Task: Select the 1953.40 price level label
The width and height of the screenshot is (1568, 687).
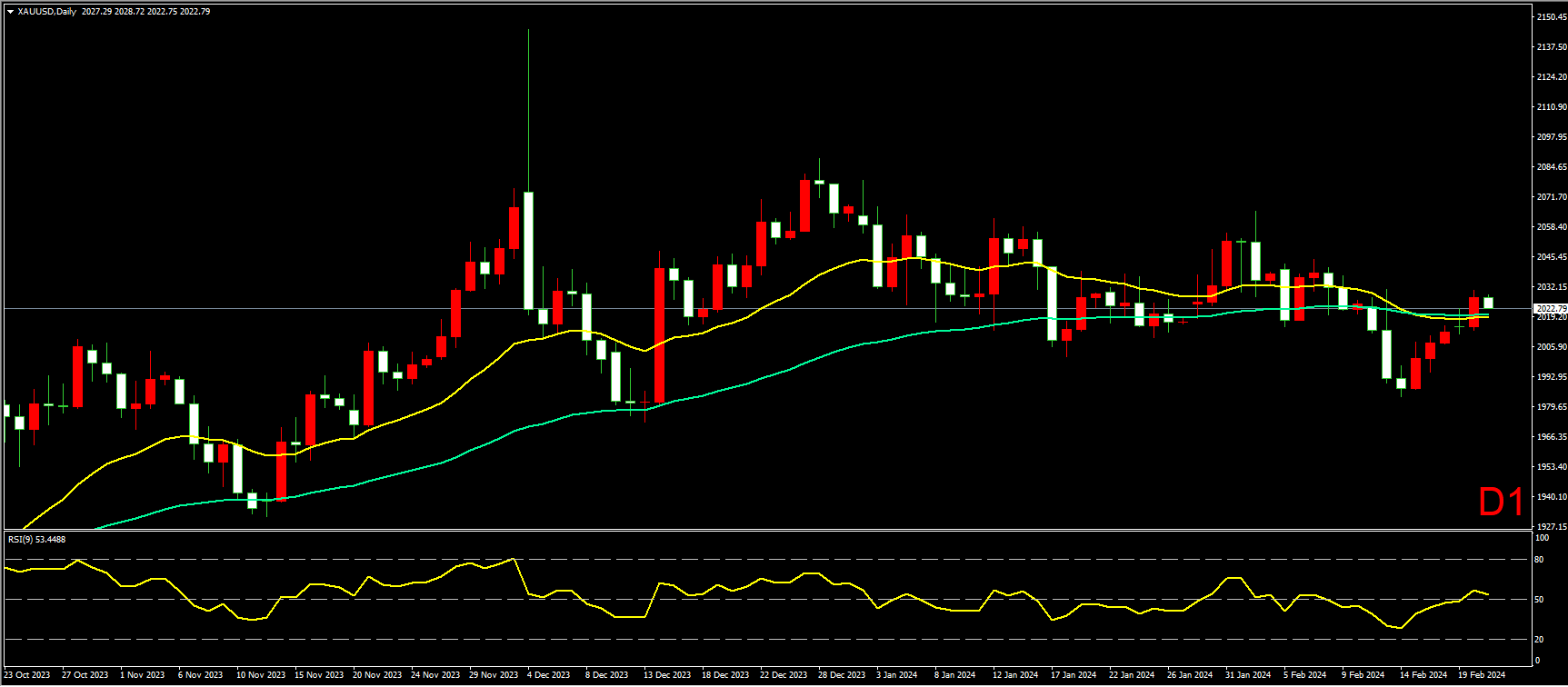Action: click(x=1552, y=467)
